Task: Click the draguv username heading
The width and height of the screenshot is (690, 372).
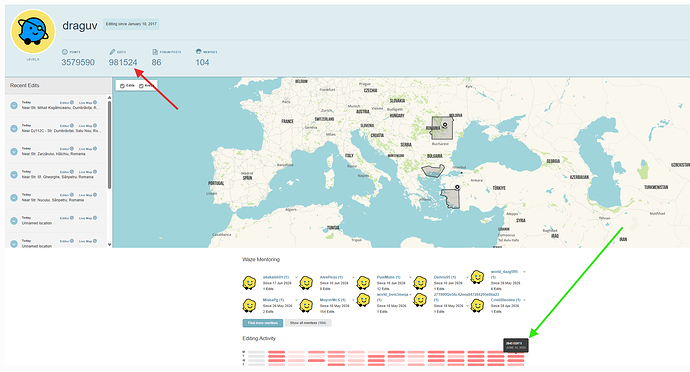Action: (80, 26)
